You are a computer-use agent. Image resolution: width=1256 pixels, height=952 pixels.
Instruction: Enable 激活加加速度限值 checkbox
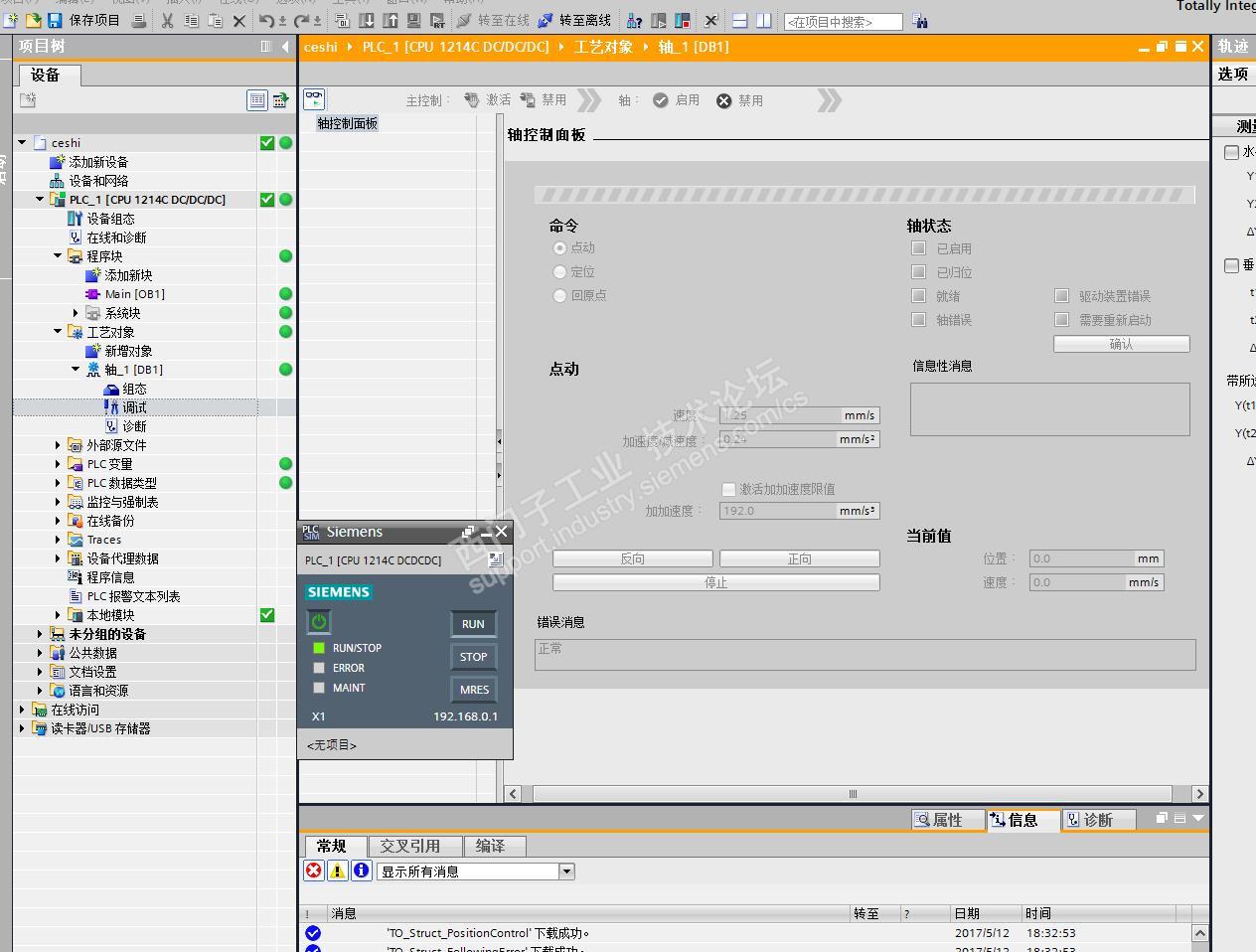point(728,489)
